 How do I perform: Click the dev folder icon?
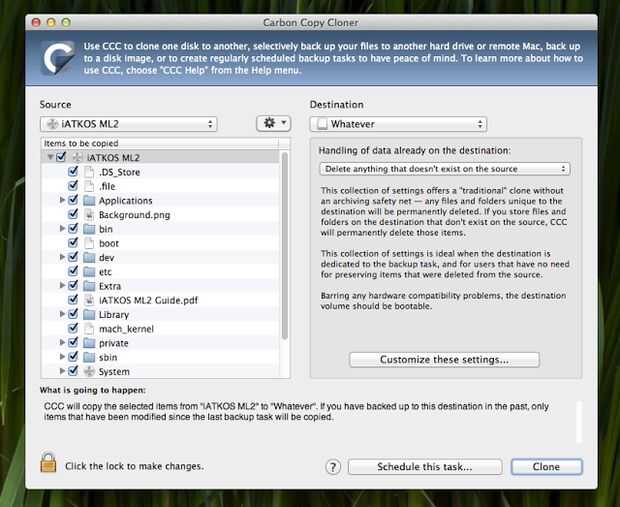tap(89, 257)
